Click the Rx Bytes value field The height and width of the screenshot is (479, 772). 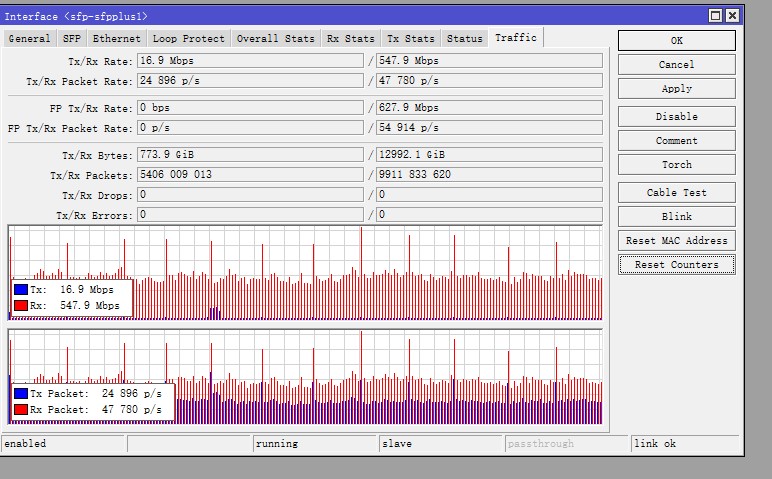[x=489, y=155]
